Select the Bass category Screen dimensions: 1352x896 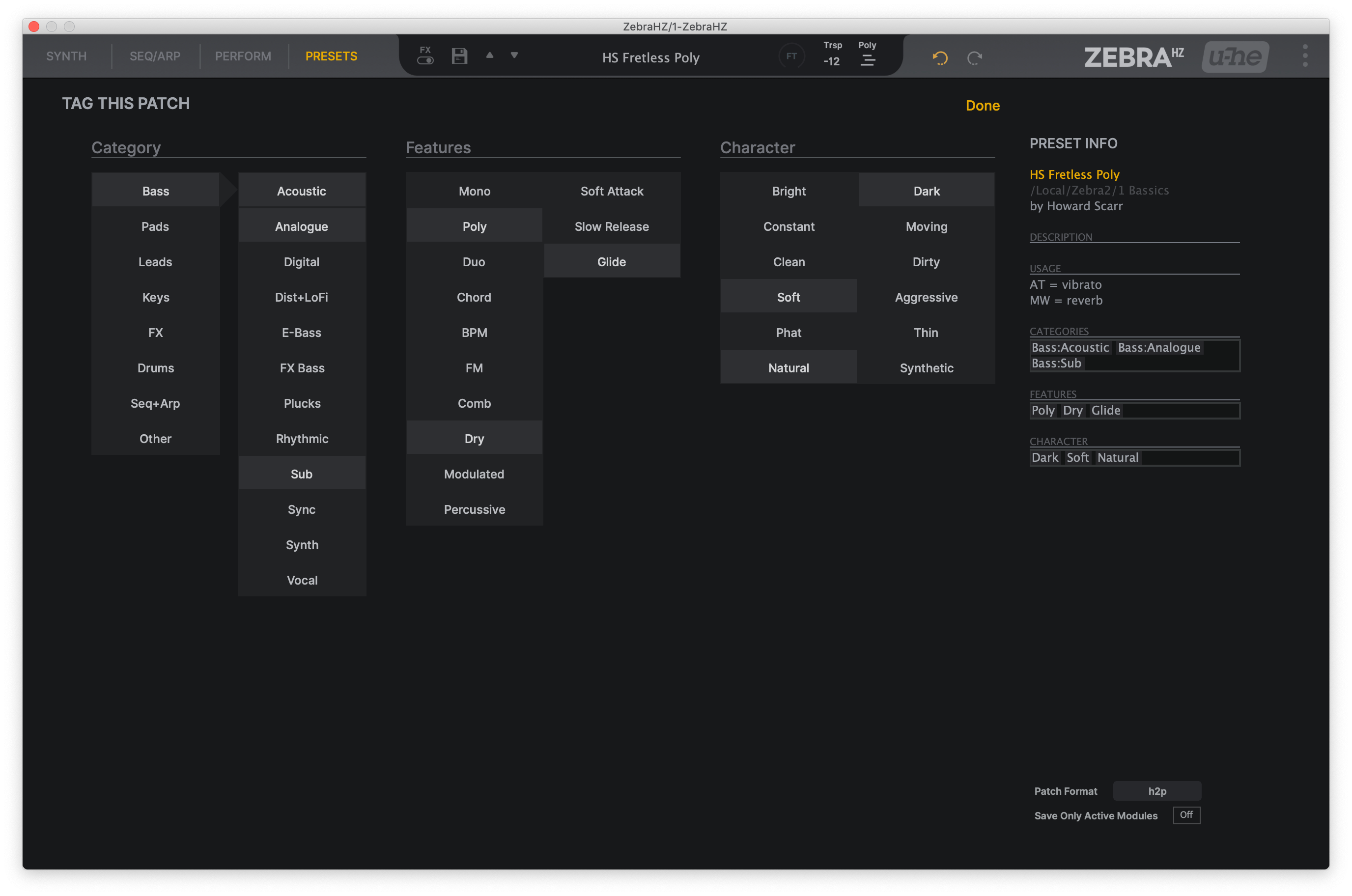155,191
